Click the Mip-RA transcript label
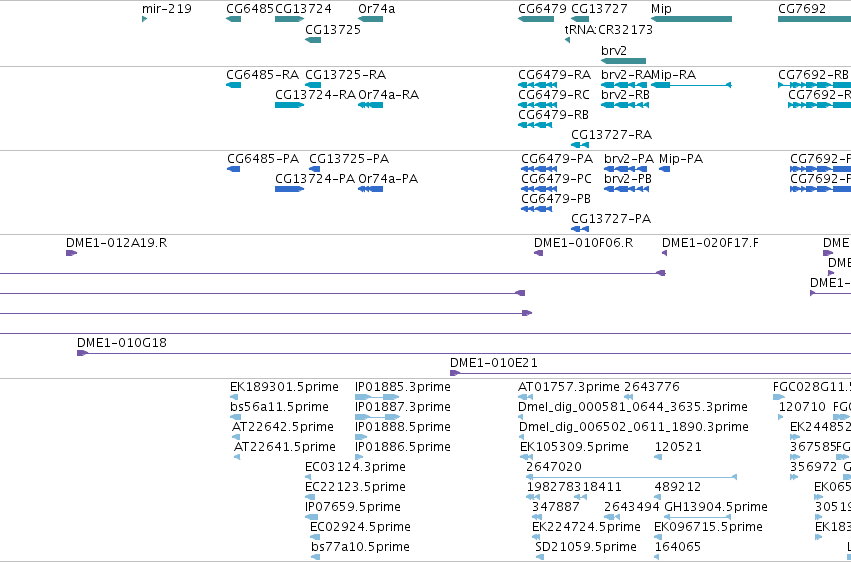The image size is (851, 562). click(x=674, y=75)
